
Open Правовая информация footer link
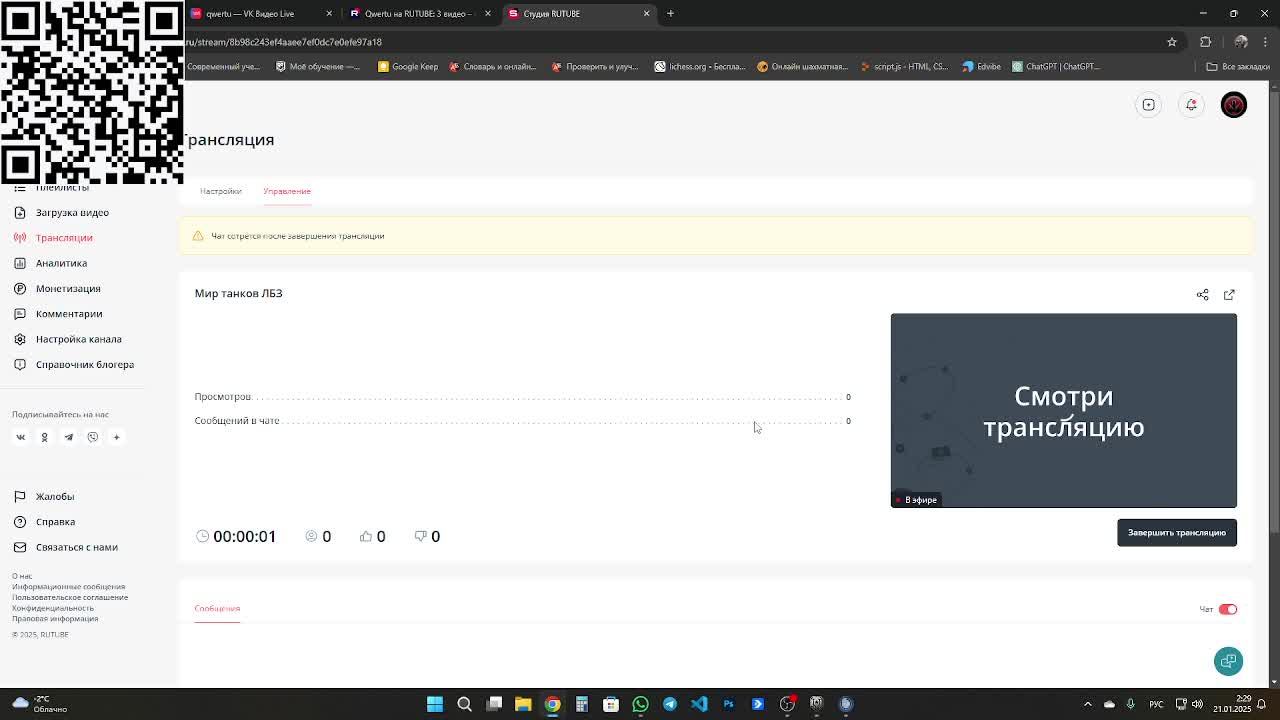point(55,618)
